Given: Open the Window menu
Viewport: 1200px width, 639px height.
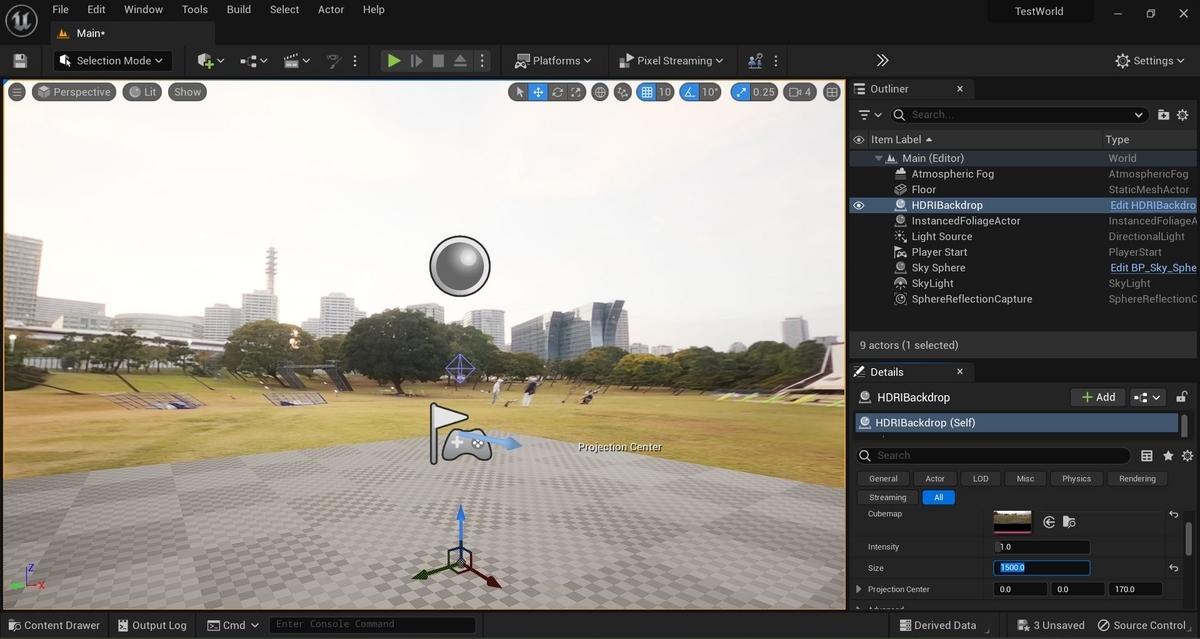Looking at the screenshot, I should point(144,9).
